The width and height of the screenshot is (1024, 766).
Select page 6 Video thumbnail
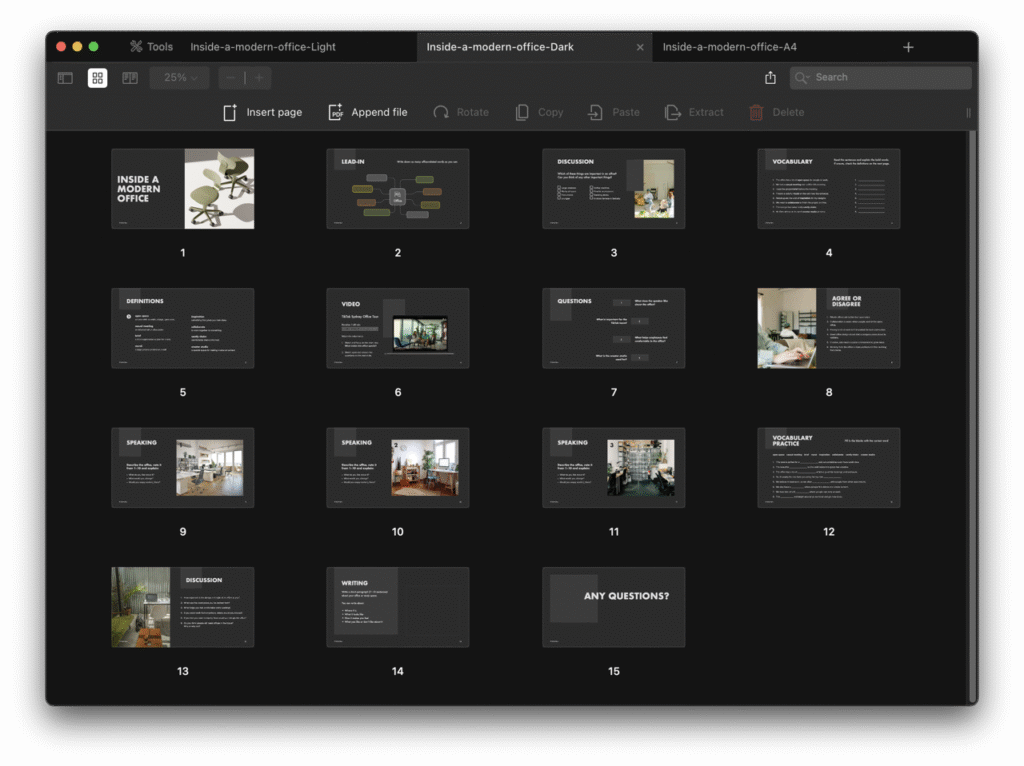click(x=398, y=329)
